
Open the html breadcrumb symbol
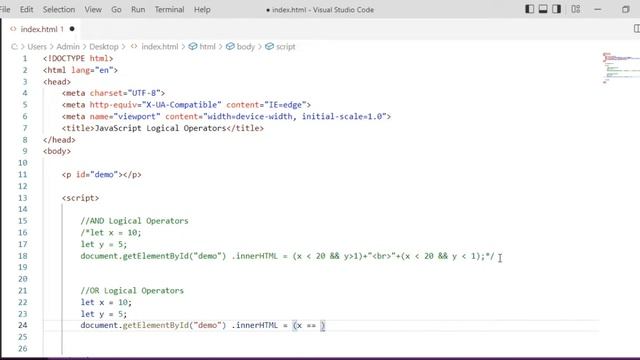[x=207, y=47]
